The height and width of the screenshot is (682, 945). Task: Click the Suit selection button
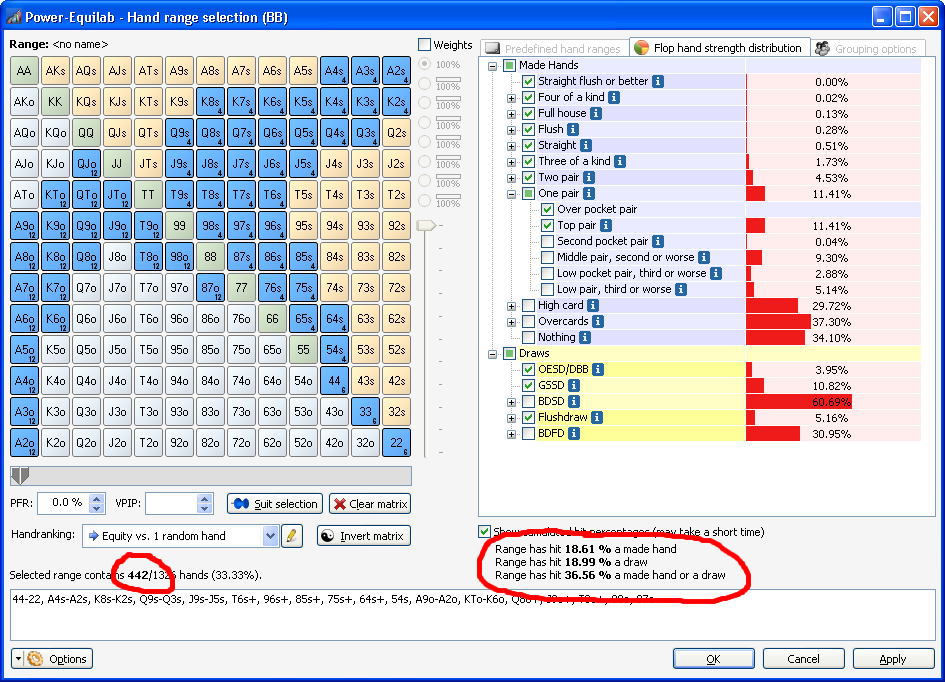275,504
